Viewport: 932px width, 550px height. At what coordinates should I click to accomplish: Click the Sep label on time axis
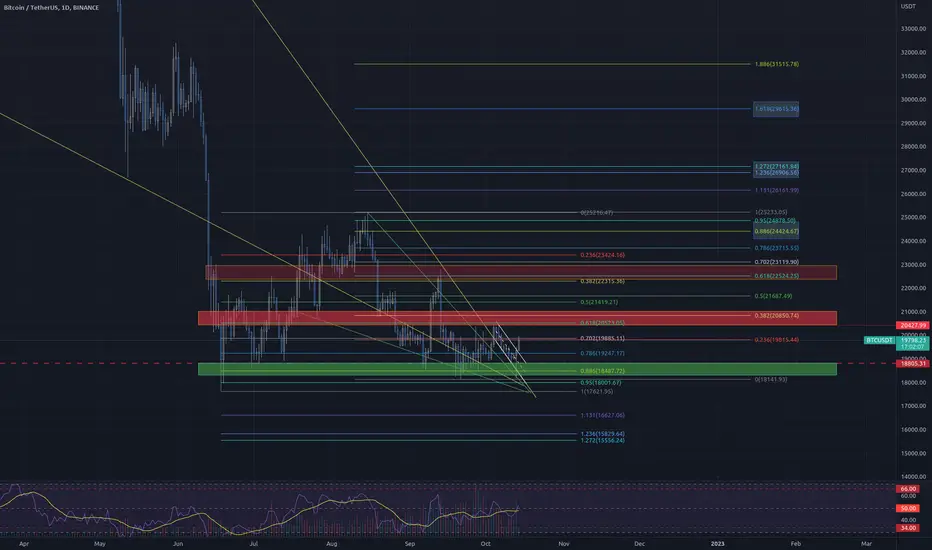pos(410,543)
